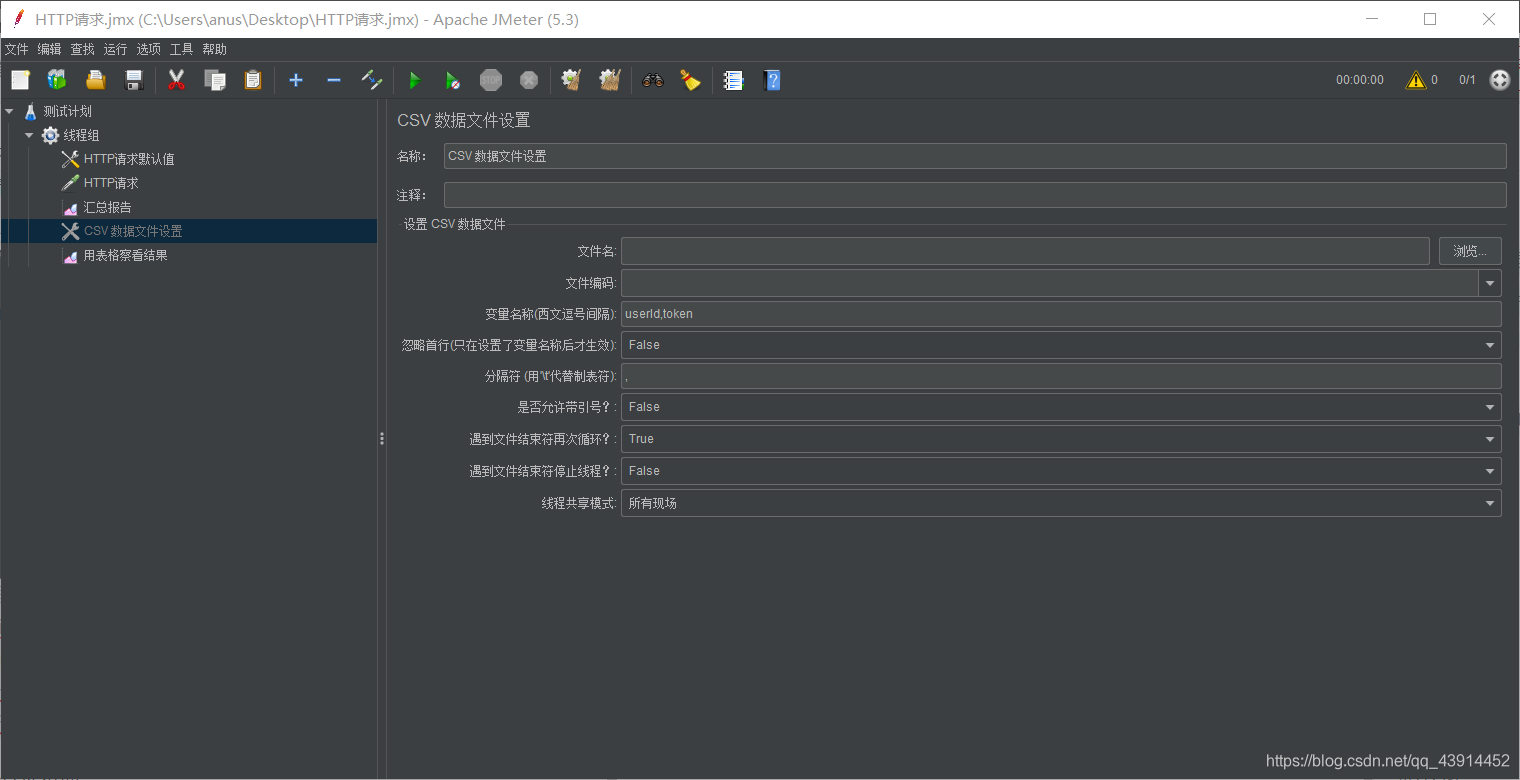Screen dimensions: 1520x780
Task: Open the 遇到文件结束符停止线程 dropdown
Action: (x=1061, y=471)
